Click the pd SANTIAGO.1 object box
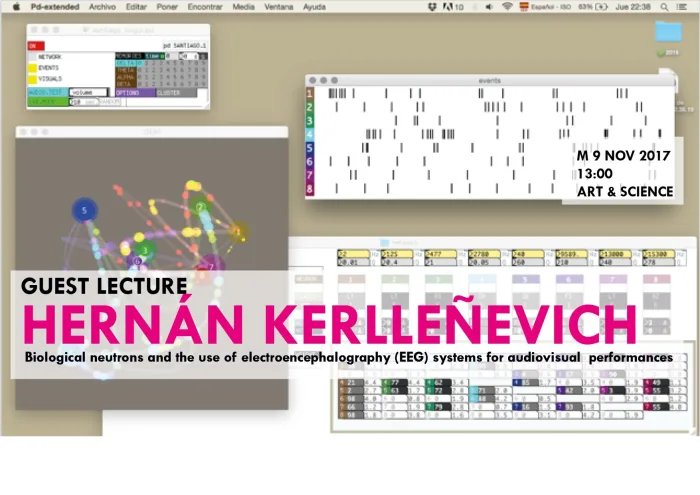Screen dimensions: 700x495 (185, 46)
